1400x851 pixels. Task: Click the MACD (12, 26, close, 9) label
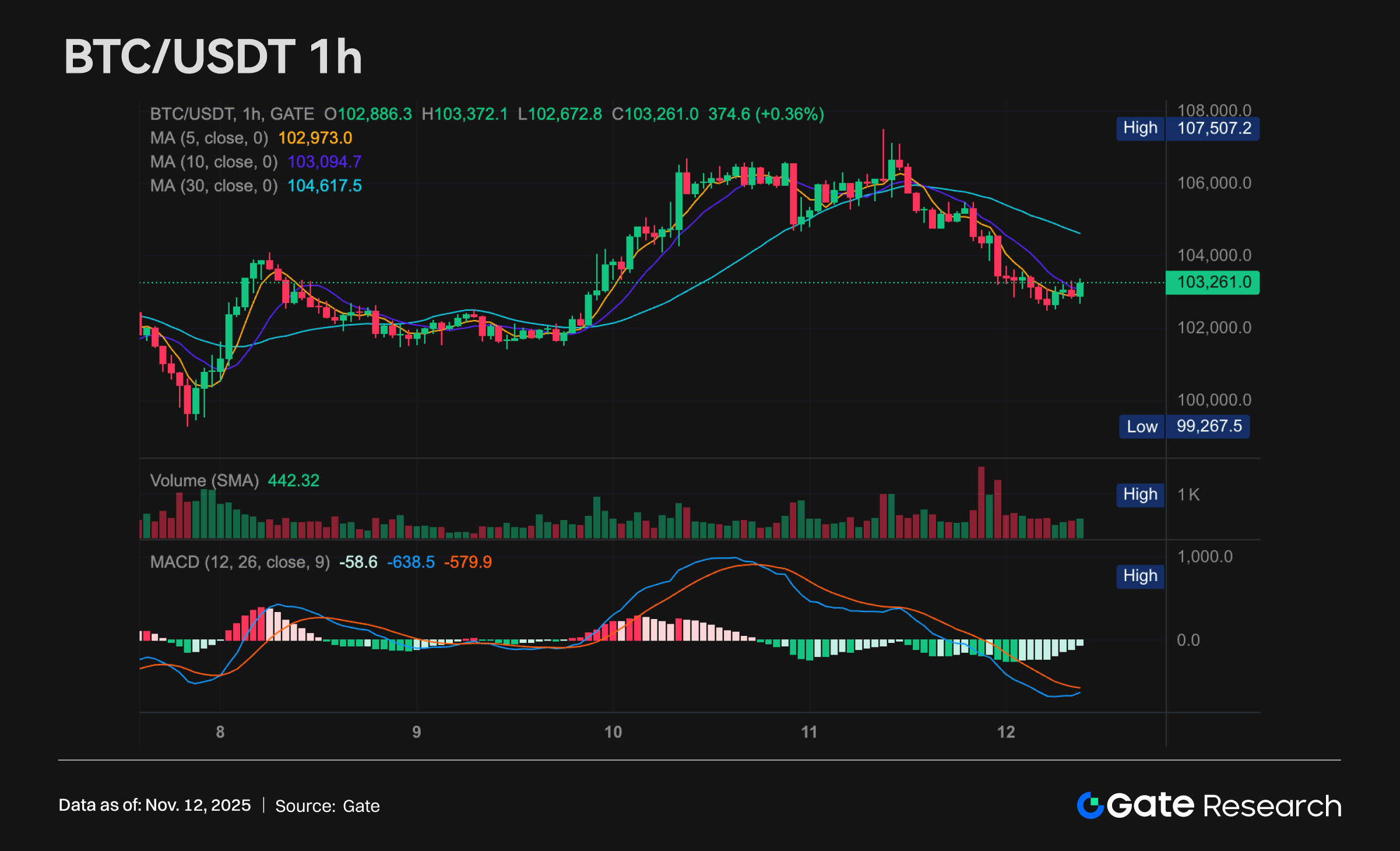[240, 562]
